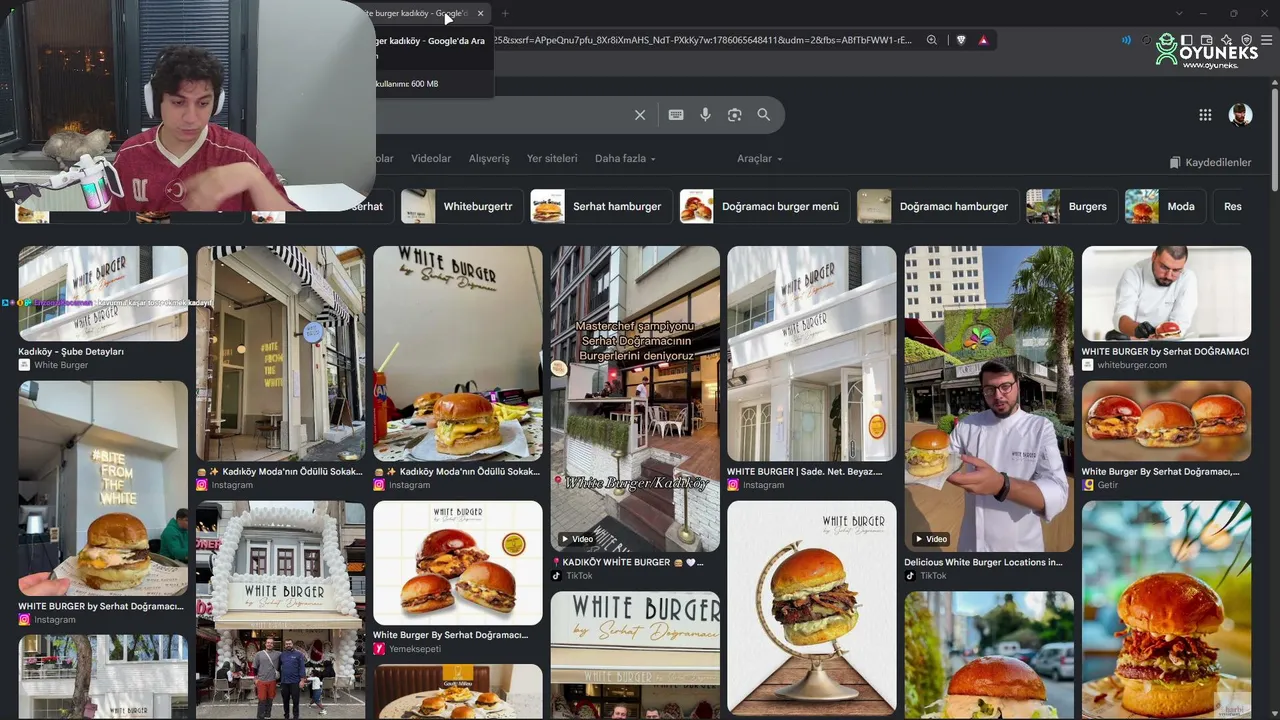Start voice search with microphone

point(705,115)
